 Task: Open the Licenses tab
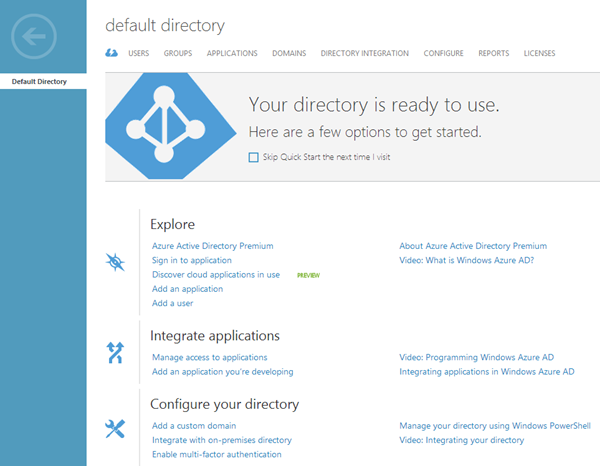pyautogui.click(x=539, y=53)
